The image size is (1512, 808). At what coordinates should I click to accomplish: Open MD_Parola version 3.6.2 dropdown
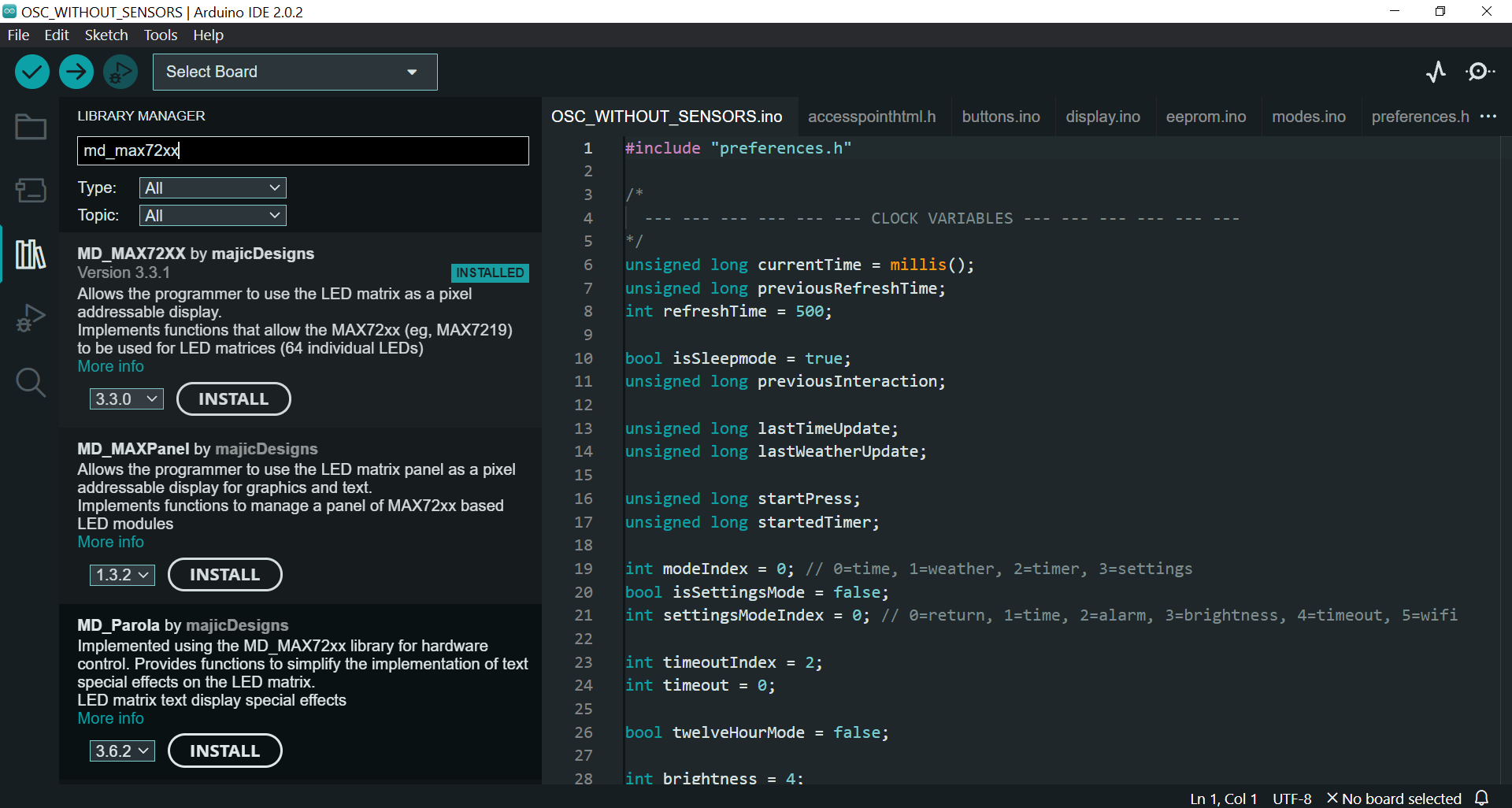pos(122,751)
